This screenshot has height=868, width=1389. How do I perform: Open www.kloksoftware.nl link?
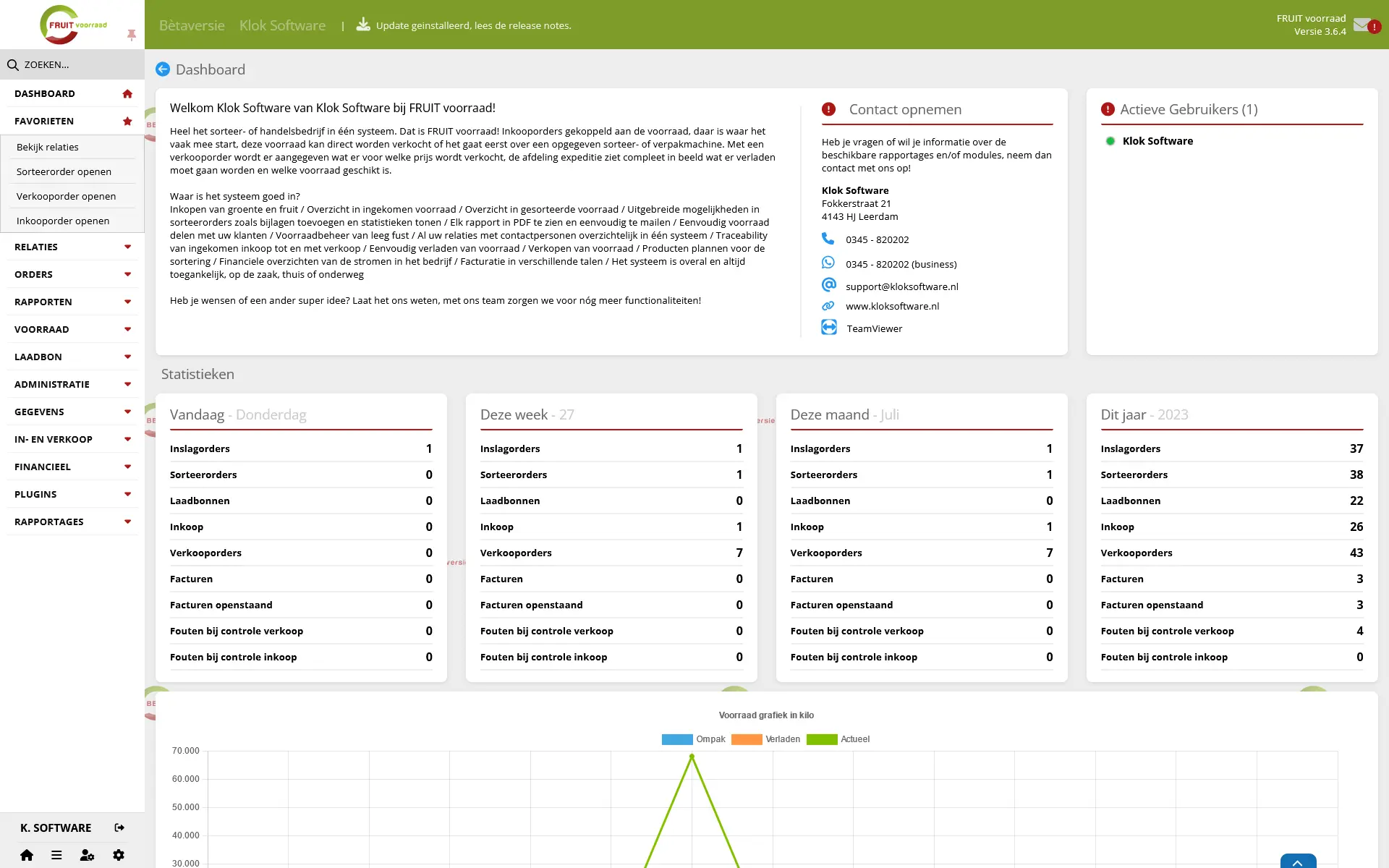pos(892,306)
